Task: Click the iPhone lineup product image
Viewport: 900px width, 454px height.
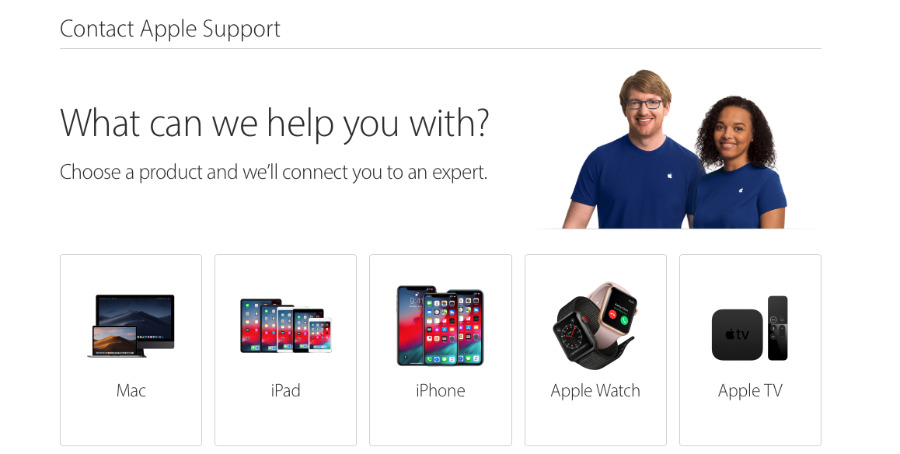Action: 440,325
